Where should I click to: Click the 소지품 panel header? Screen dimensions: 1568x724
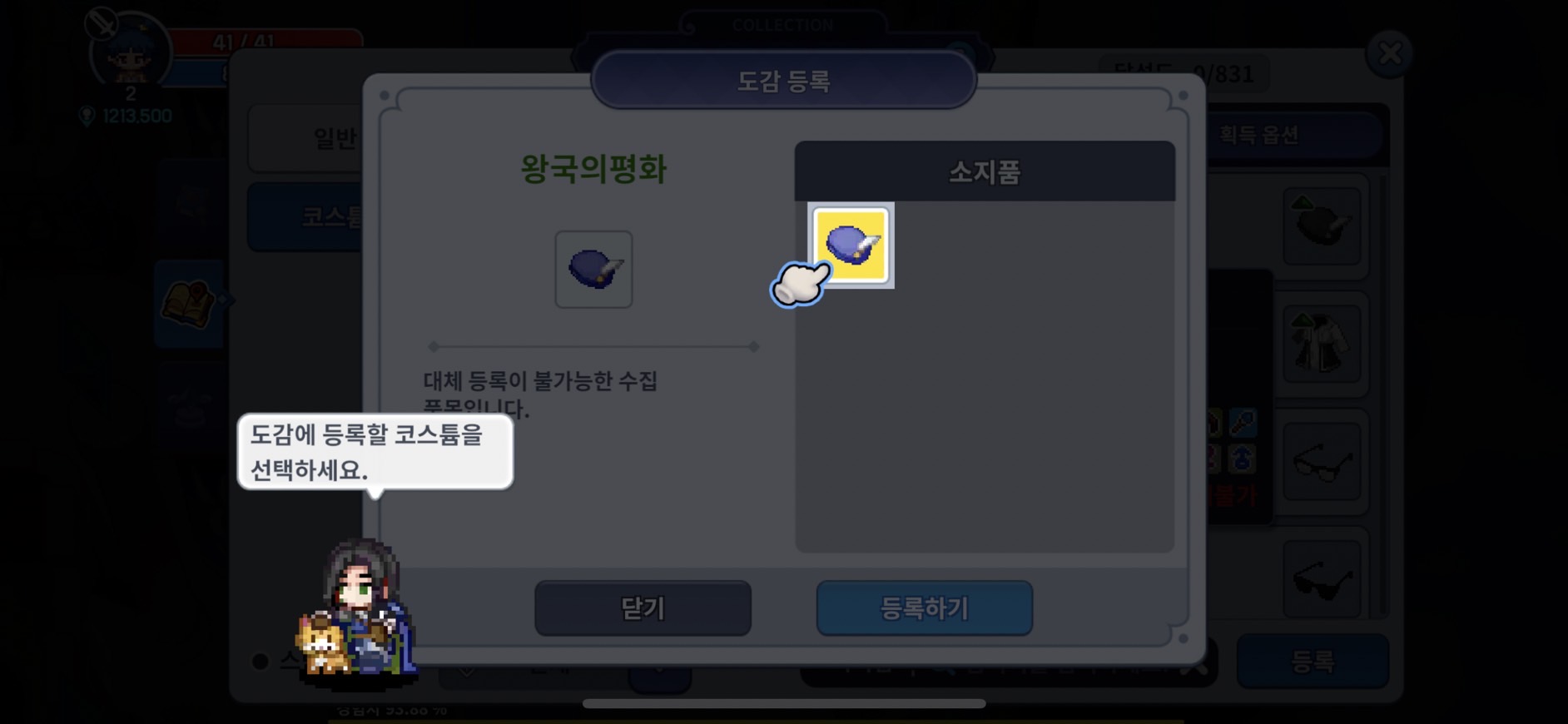(985, 171)
